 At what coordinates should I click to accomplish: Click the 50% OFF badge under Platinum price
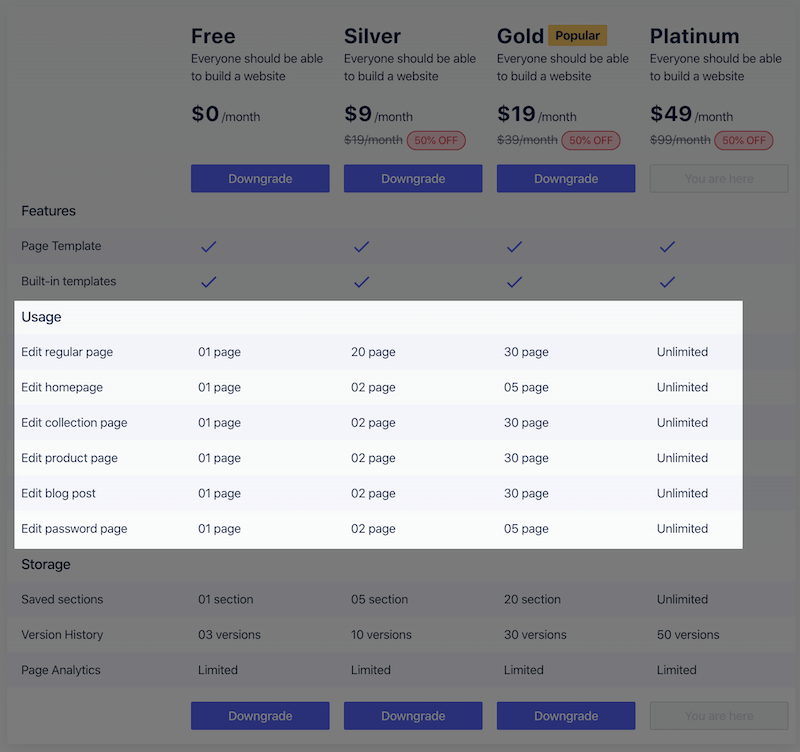click(x=743, y=141)
